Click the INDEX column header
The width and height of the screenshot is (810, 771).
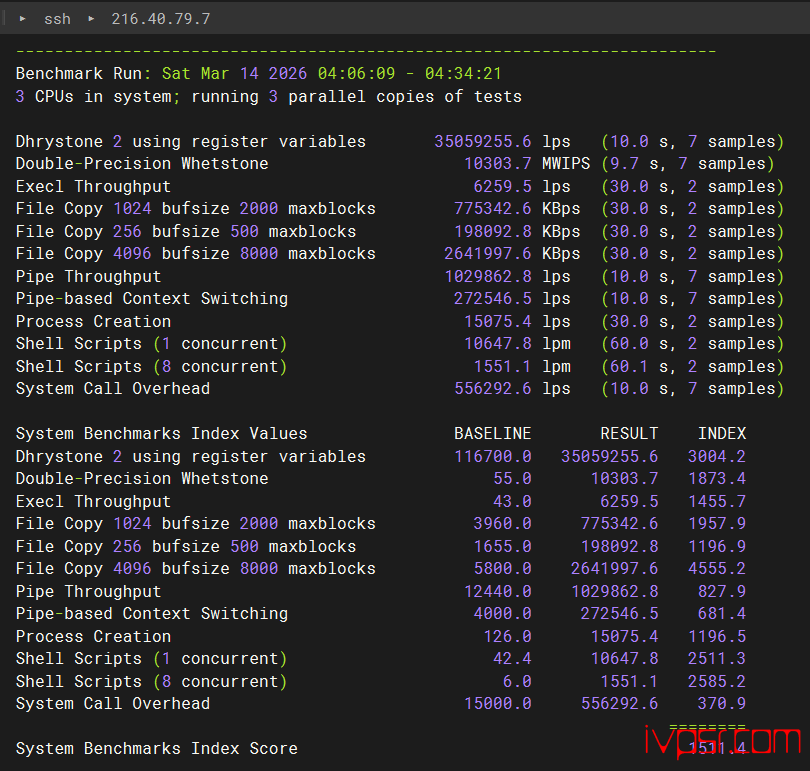[721, 434]
